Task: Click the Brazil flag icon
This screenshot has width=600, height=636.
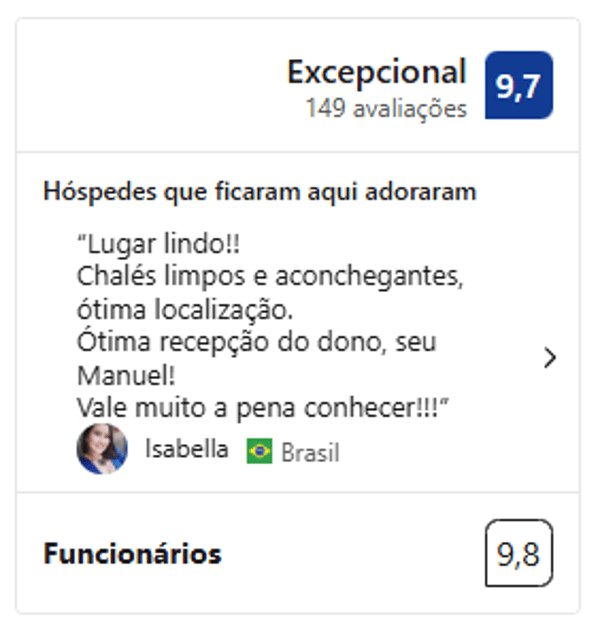Action: 260,452
